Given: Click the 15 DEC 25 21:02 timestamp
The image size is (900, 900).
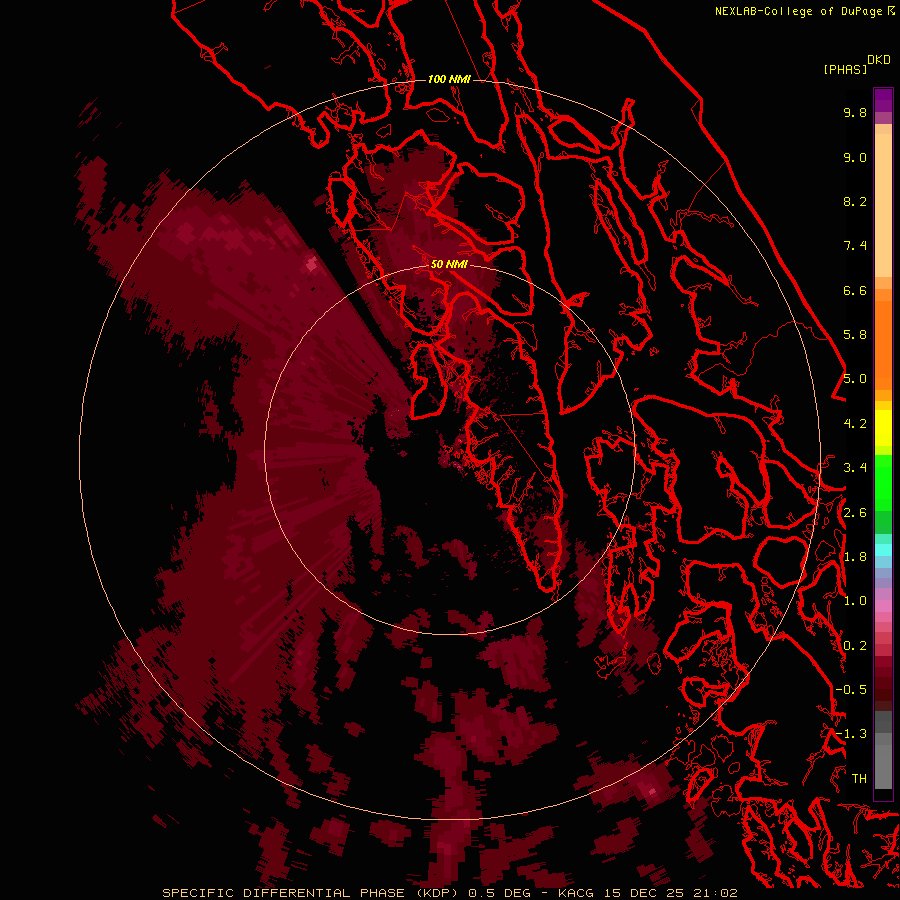Looking at the screenshot, I should pyautogui.click(x=670, y=893).
